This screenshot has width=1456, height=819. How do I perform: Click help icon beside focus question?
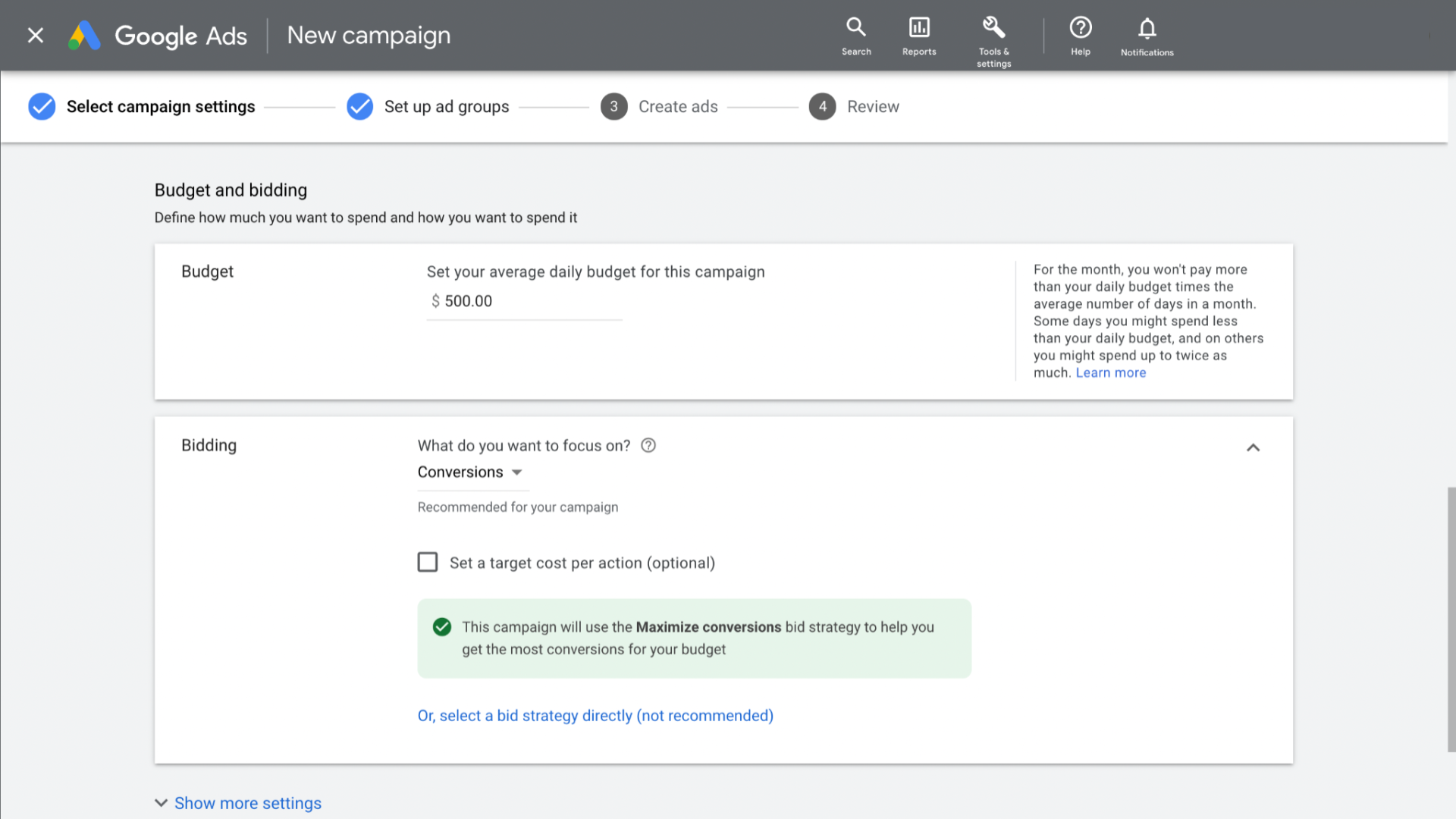tap(648, 446)
